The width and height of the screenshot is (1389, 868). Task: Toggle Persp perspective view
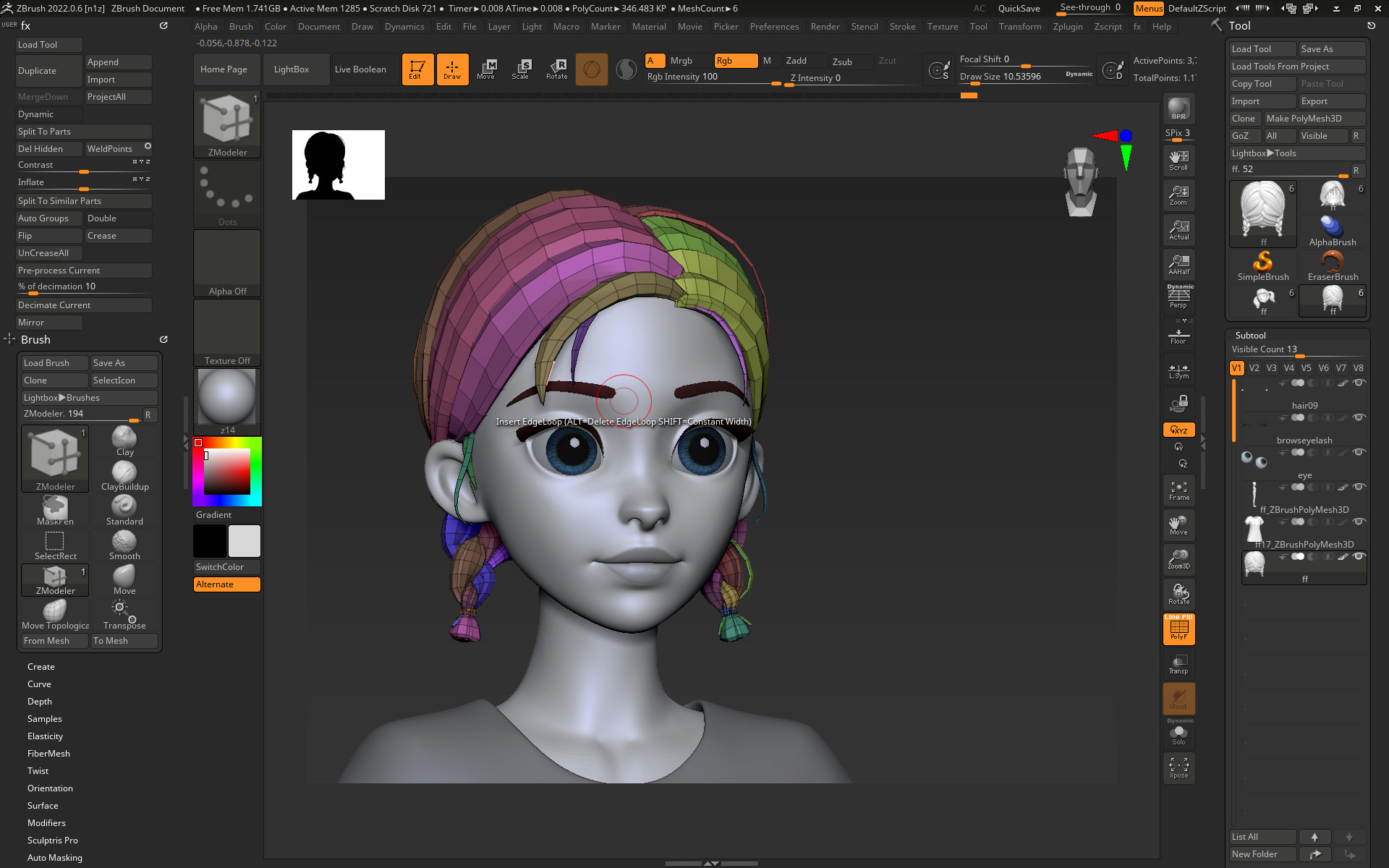pyautogui.click(x=1178, y=297)
